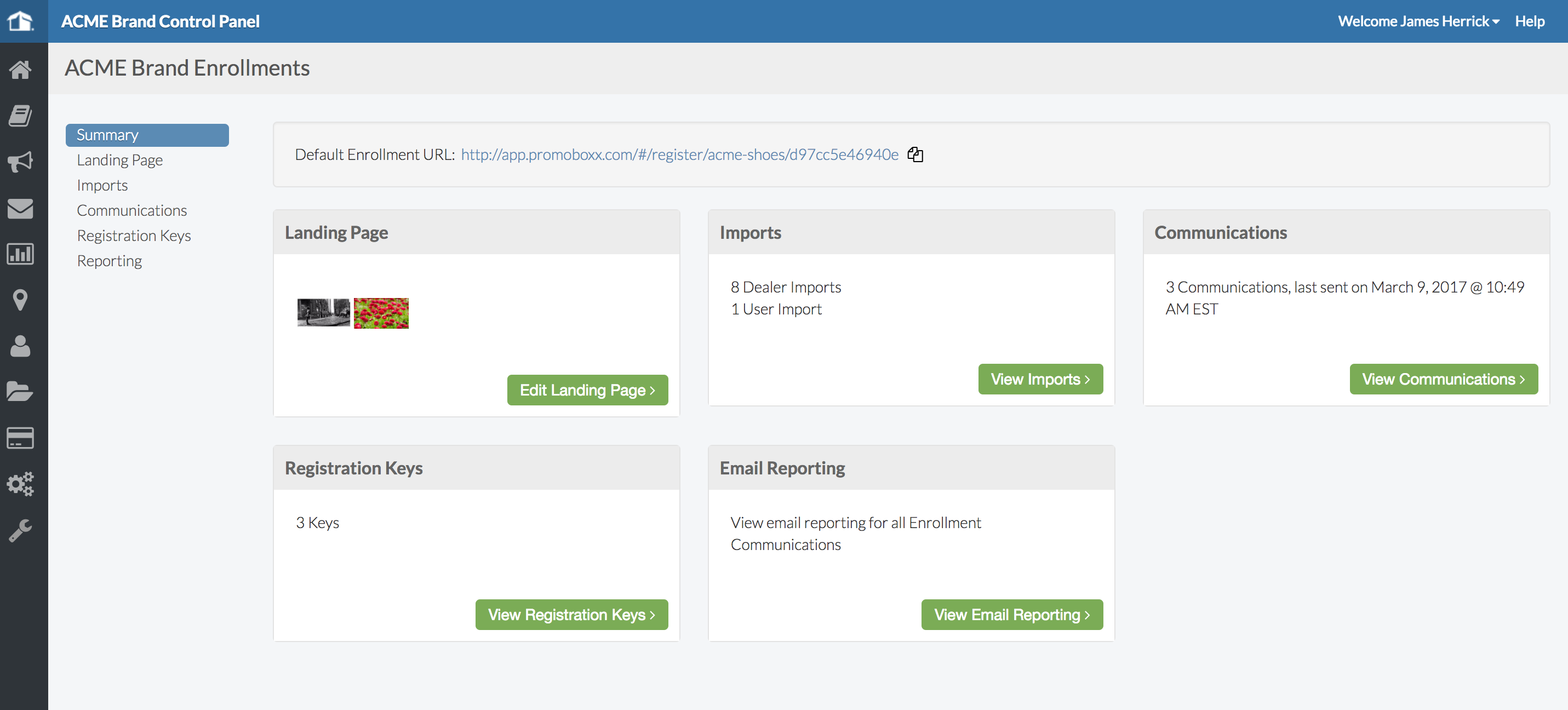Click the wrench tools icon

(20, 530)
